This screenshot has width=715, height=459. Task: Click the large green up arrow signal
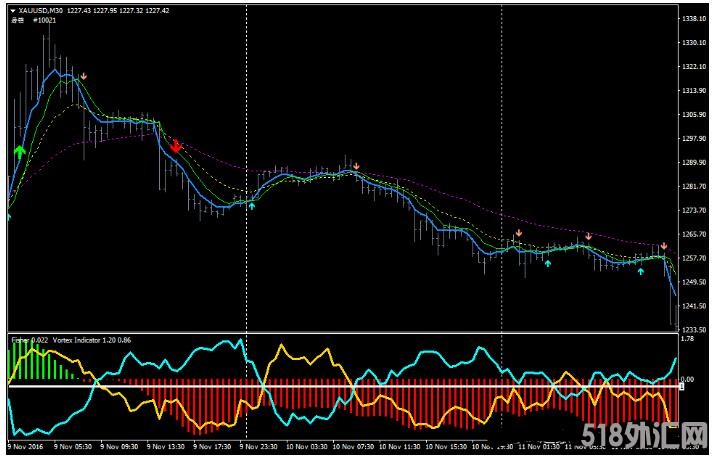tap(19, 151)
